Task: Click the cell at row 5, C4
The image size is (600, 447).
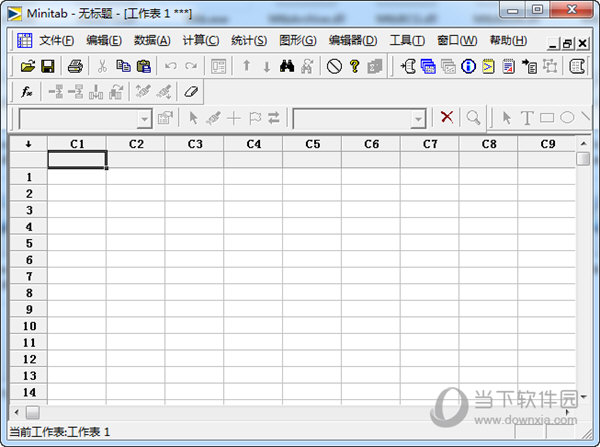Action: point(253,243)
